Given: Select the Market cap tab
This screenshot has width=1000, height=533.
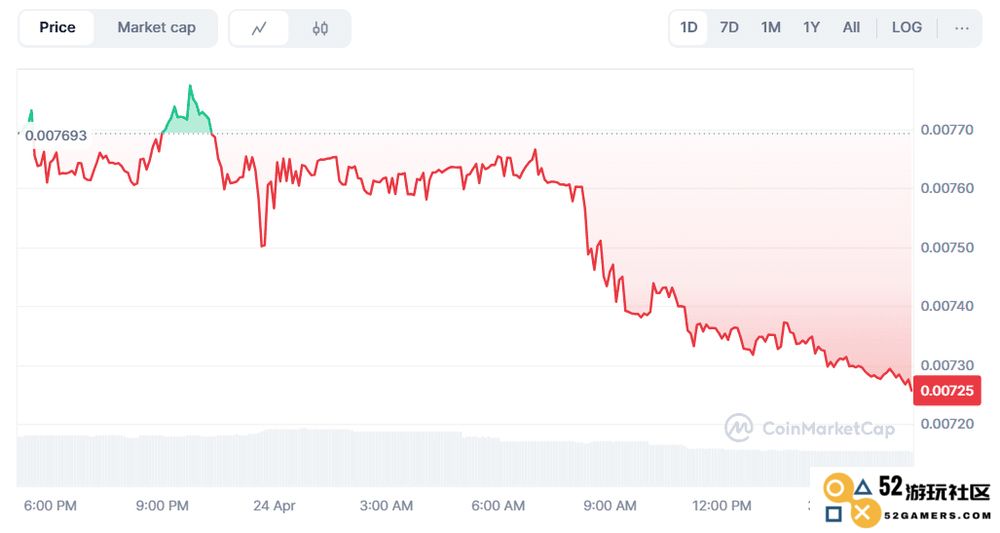Looking at the screenshot, I should coord(156,27).
